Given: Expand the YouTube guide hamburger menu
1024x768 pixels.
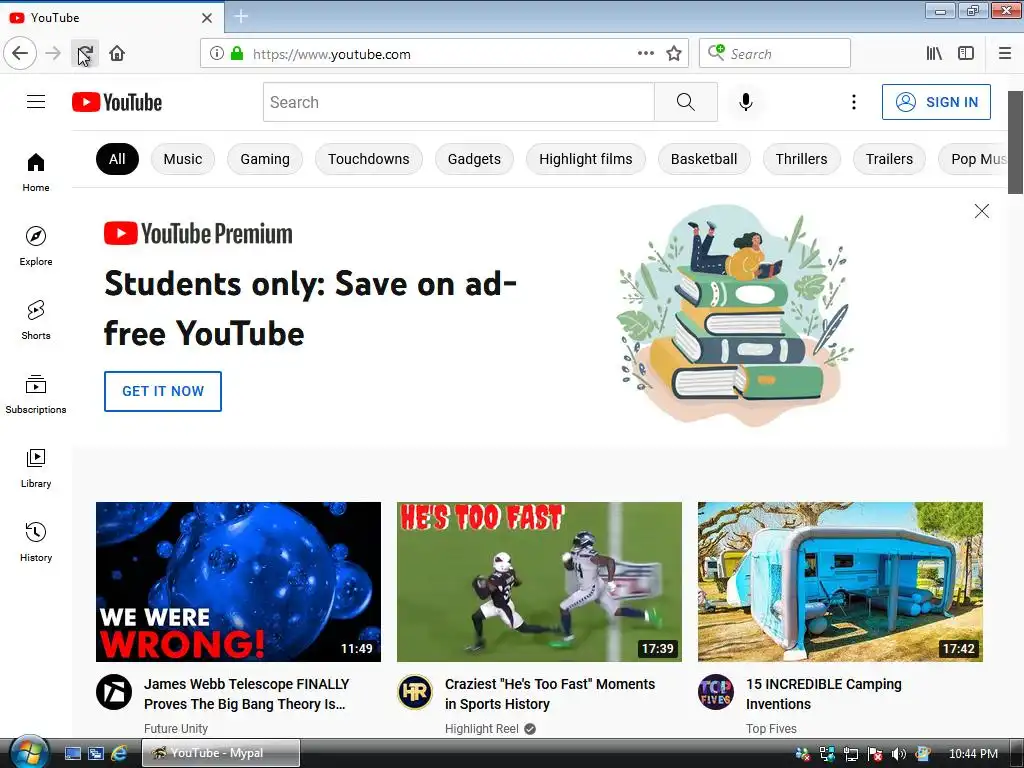Looking at the screenshot, I should [x=36, y=102].
